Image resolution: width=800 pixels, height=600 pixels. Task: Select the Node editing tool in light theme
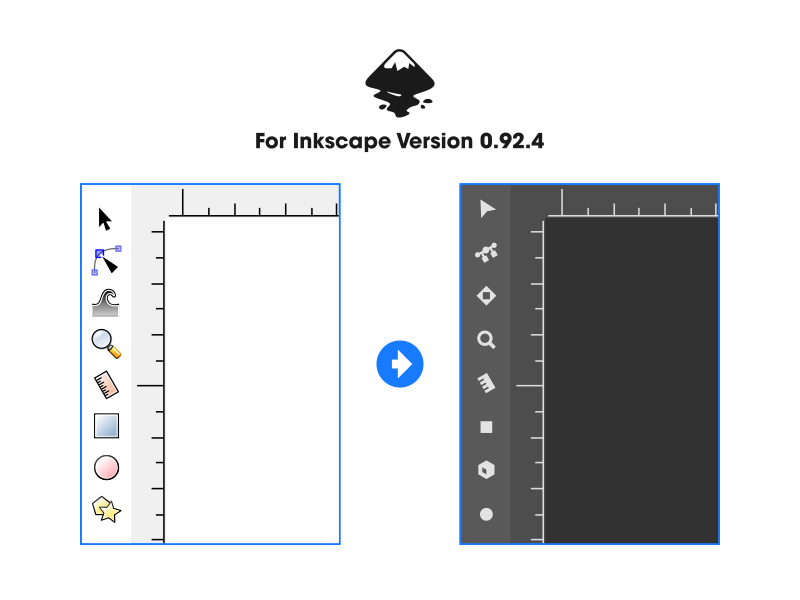click(106, 260)
